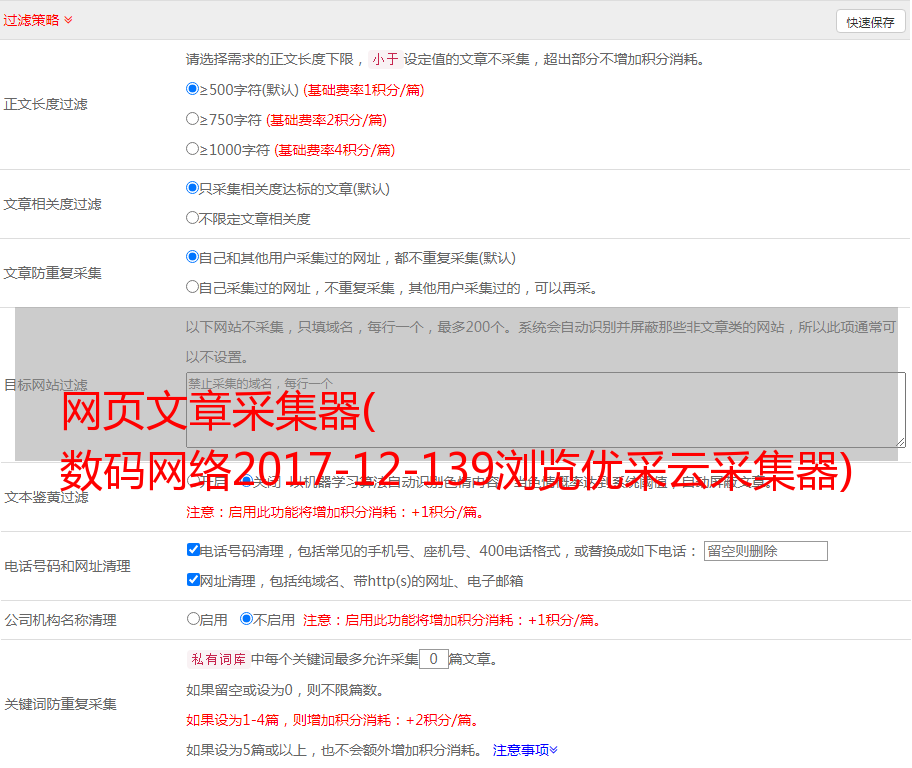Image resolution: width=912 pixels, height=768 pixels.
Task: Click the red 注意 warning in 公司机构名称清理 row
Action: 452,620
